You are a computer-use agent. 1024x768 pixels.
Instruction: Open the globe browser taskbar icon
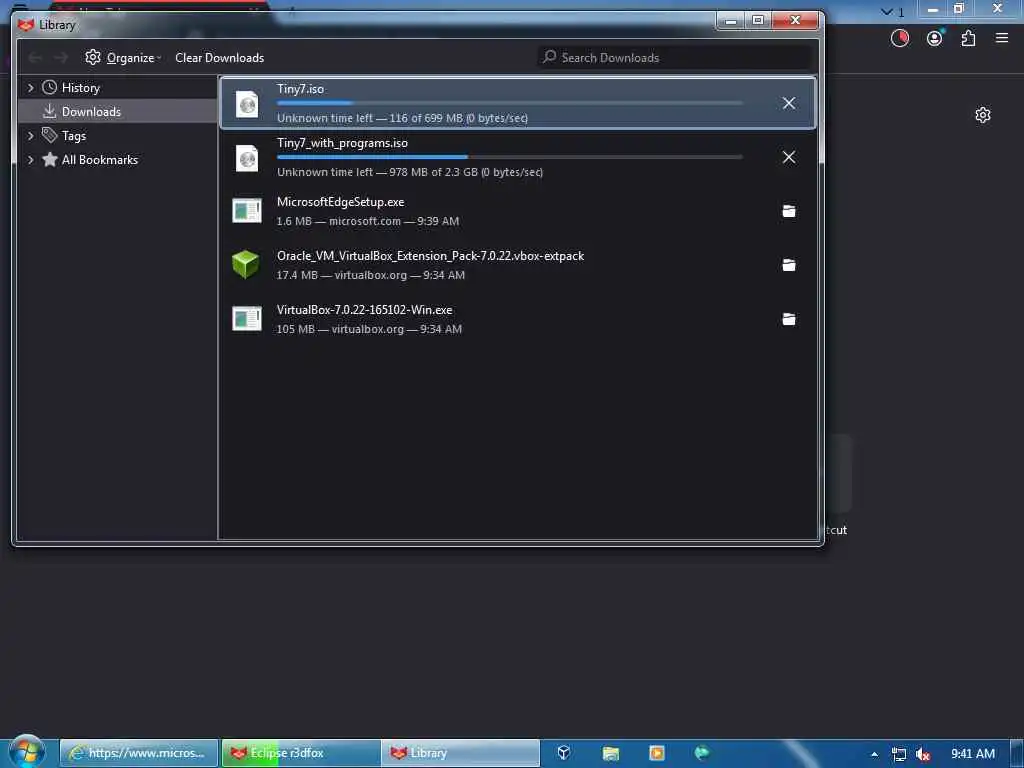702,753
